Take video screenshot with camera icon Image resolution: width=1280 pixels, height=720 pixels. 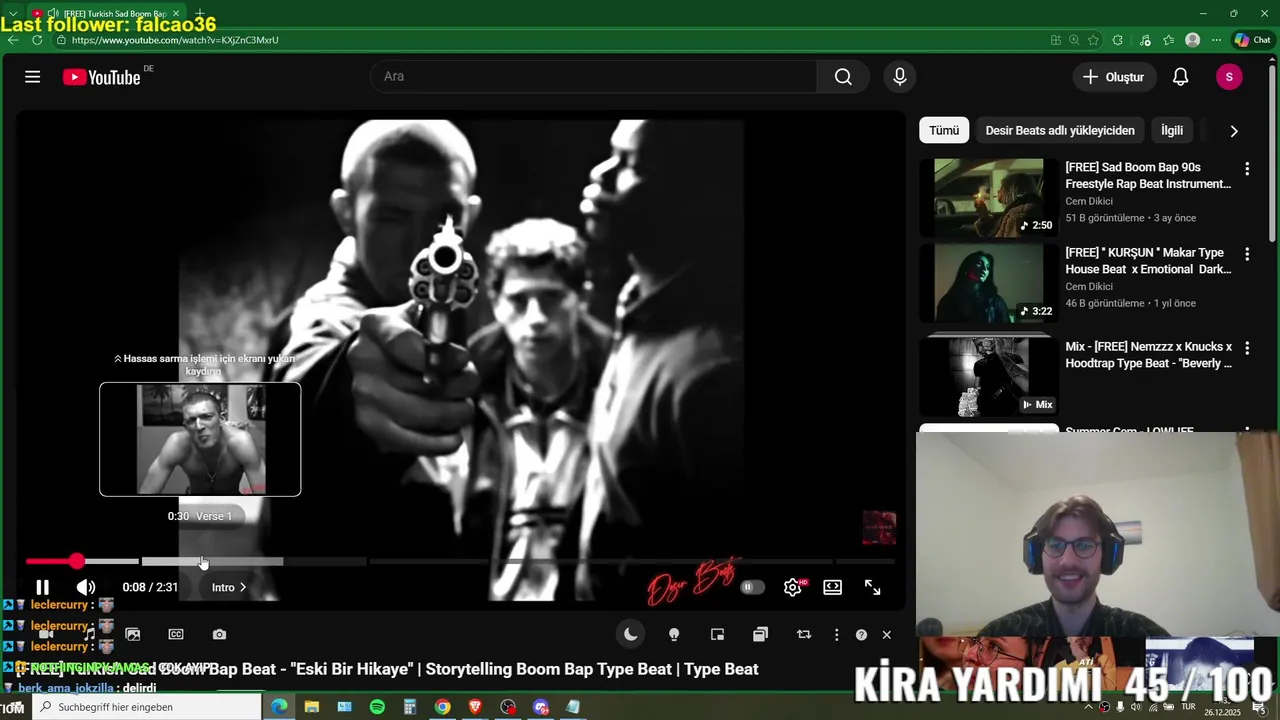click(219, 634)
